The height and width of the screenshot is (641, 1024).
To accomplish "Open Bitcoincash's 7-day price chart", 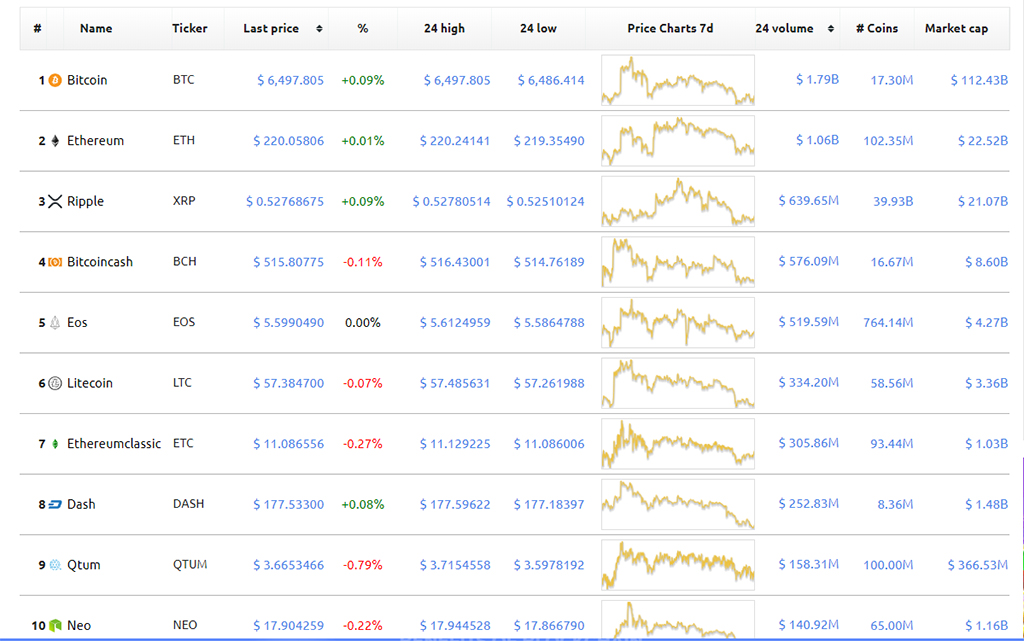I will coord(678,262).
